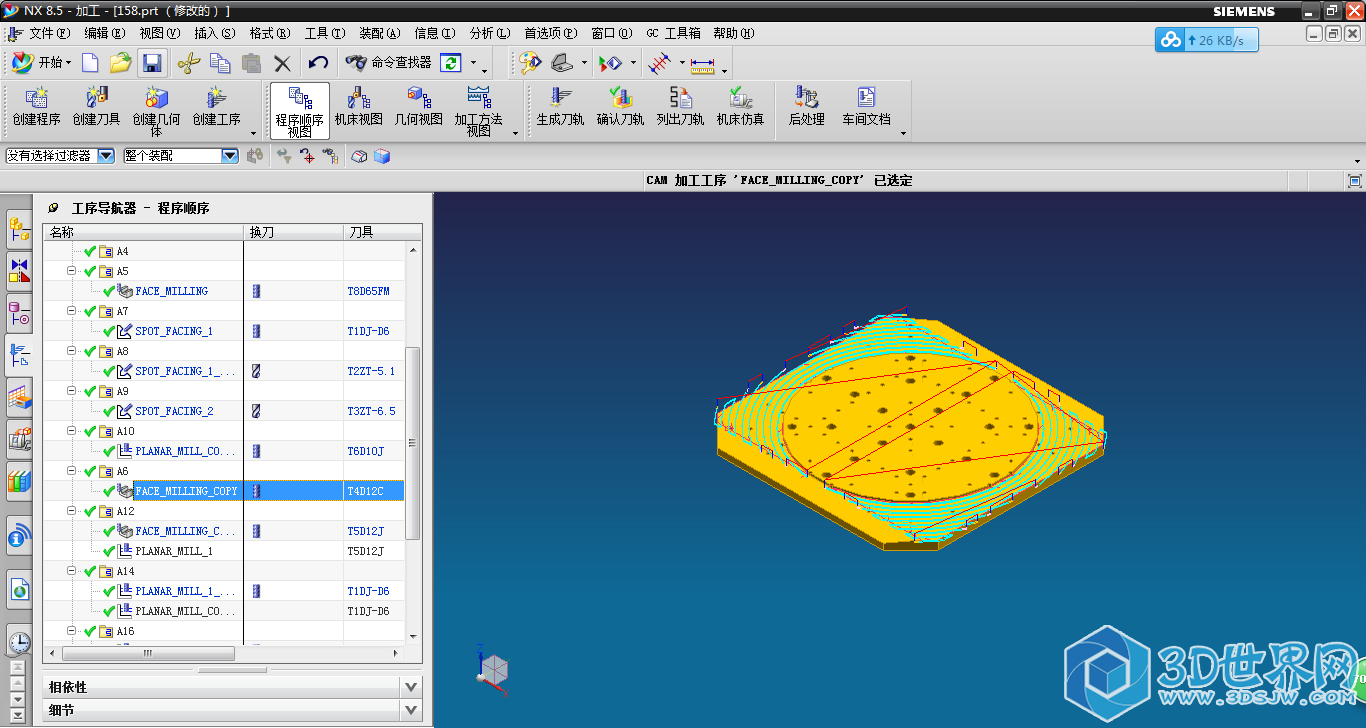The image size is (1366, 728).
Task: Click the New file icon
Action: 90,63
